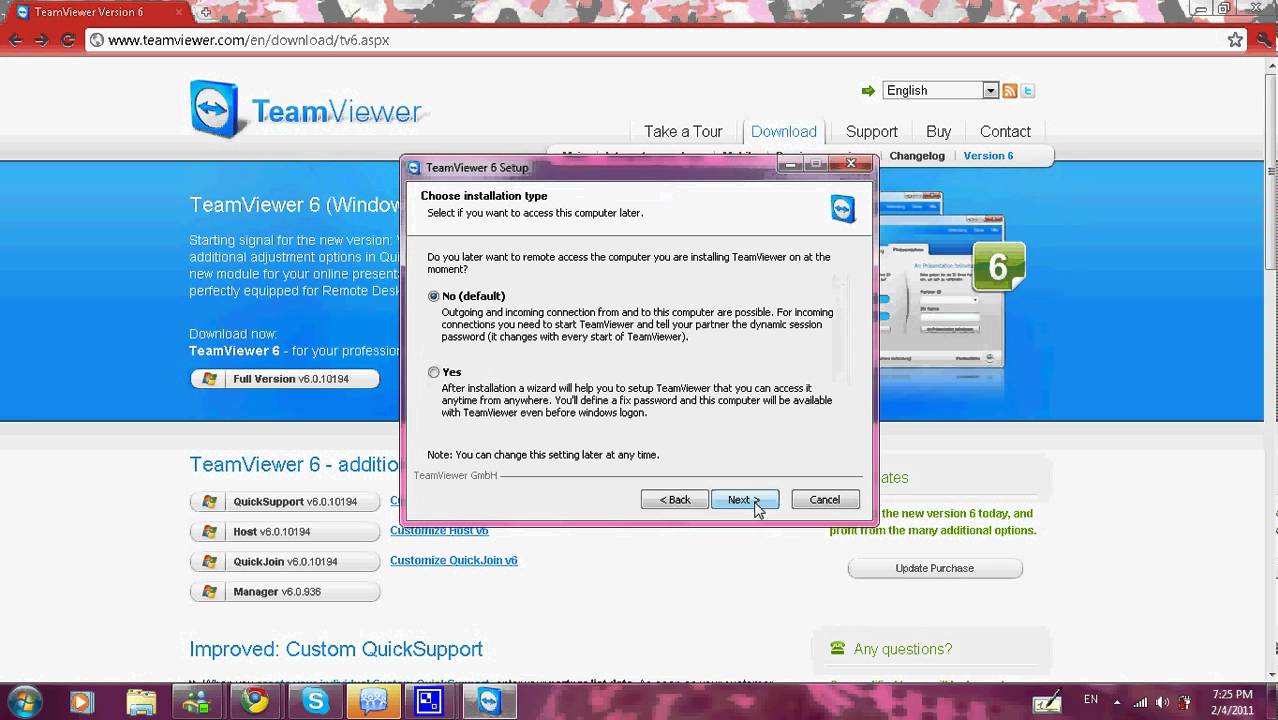Click the browser address bar URL
Screen dimensions: 1278x720
(248, 40)
